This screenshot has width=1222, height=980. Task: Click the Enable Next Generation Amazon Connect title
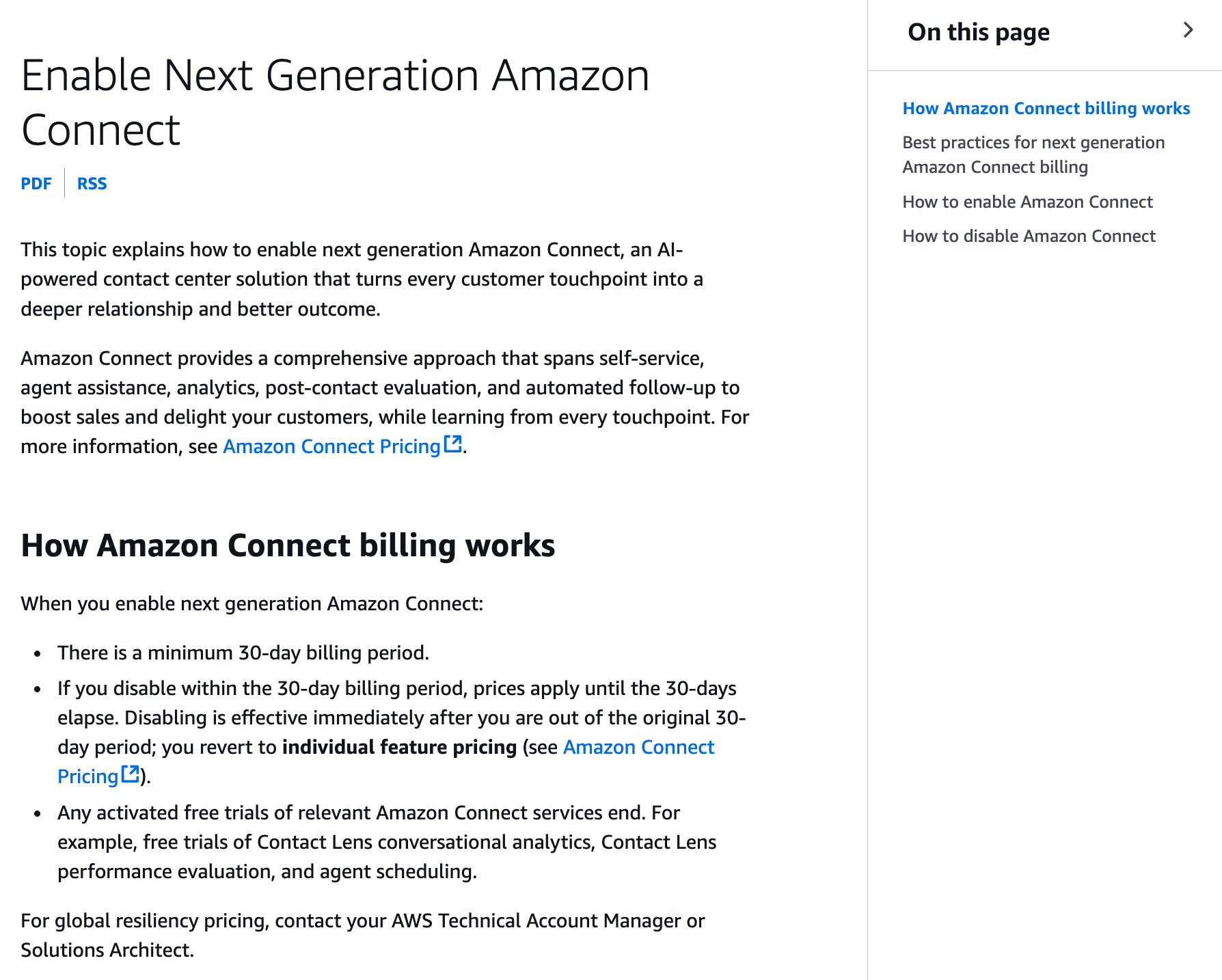coord(335,102)
